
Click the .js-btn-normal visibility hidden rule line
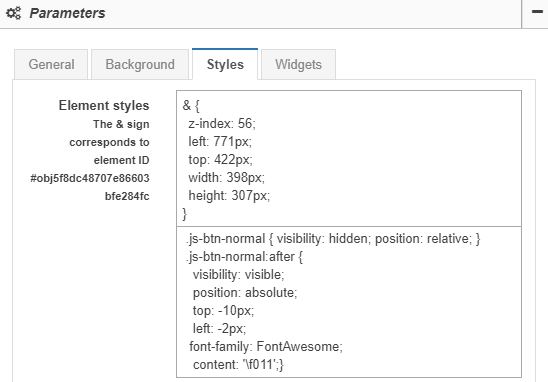[333, 239]
